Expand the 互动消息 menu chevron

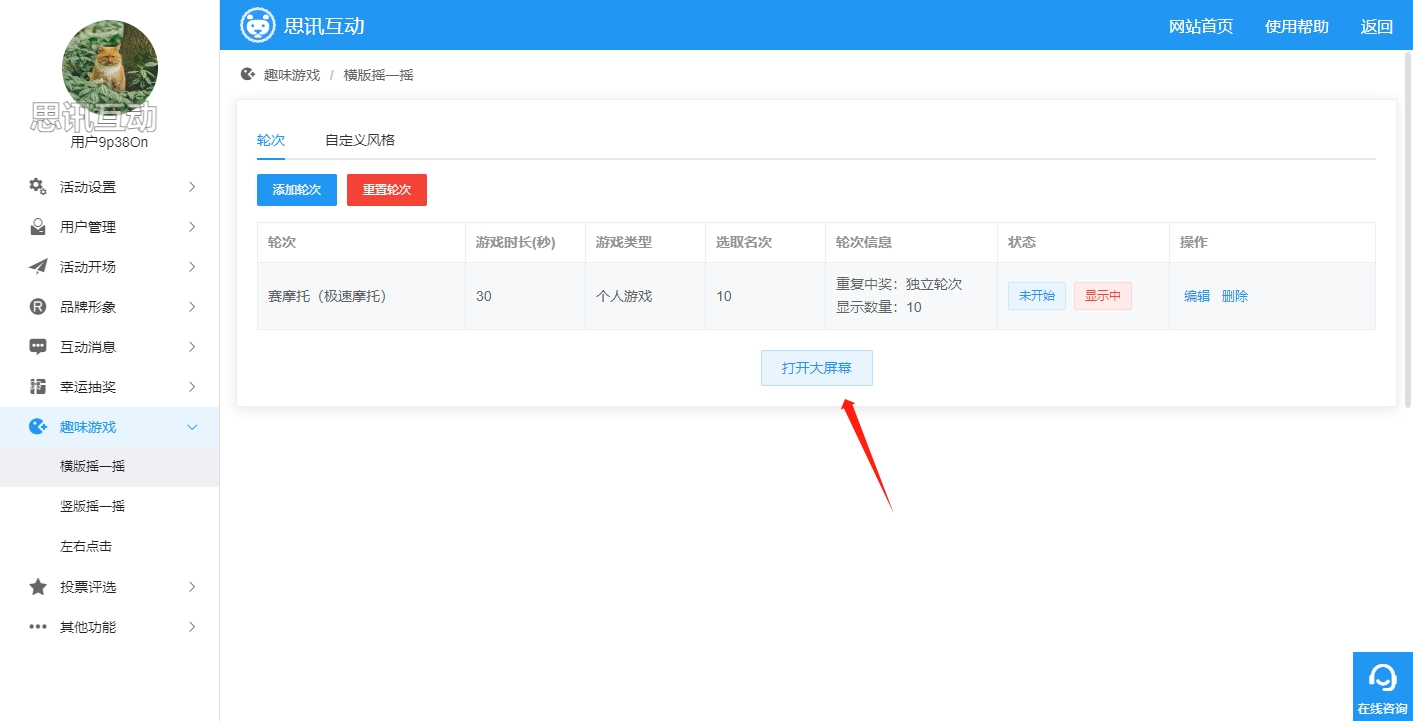point(192,347)
